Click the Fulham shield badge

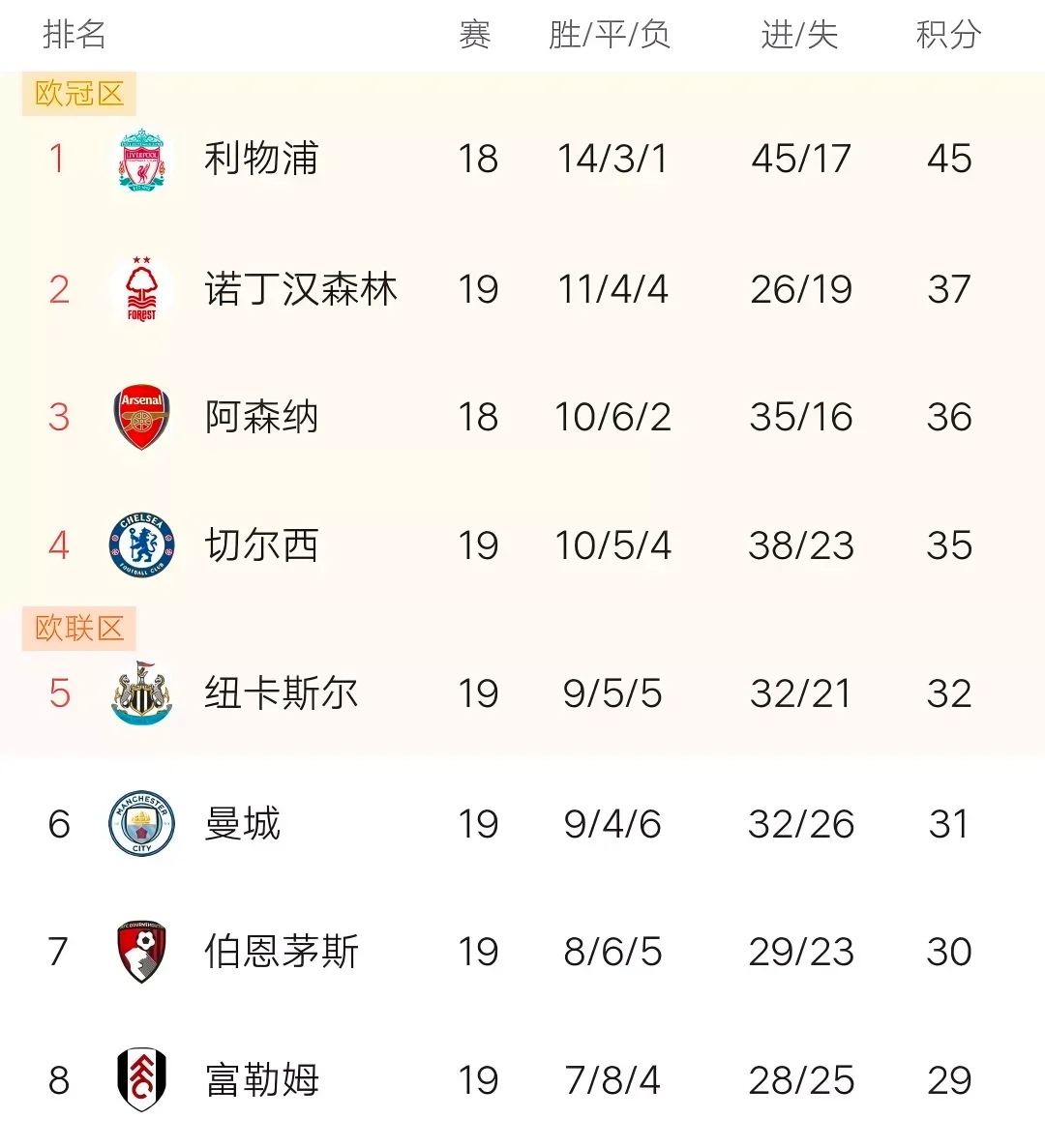(x=139, y=1080)
